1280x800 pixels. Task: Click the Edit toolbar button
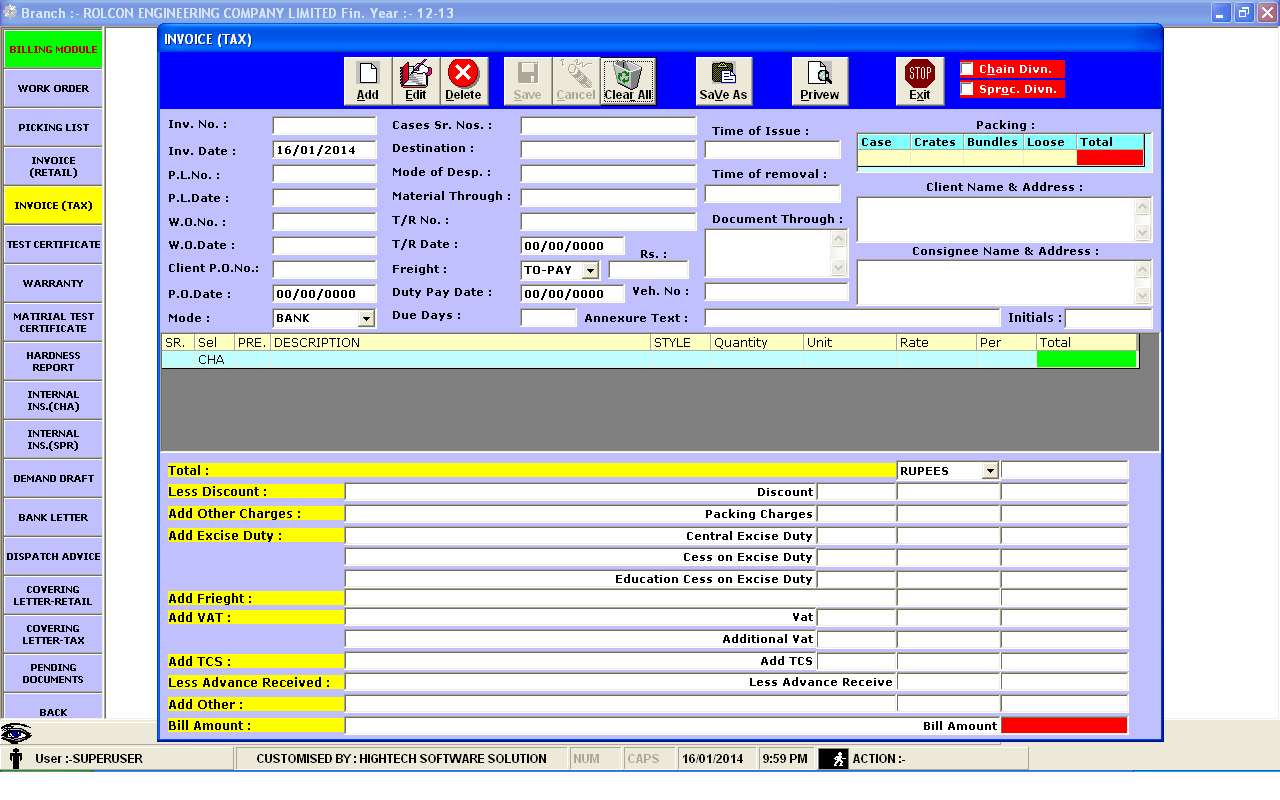coord(416,81)
